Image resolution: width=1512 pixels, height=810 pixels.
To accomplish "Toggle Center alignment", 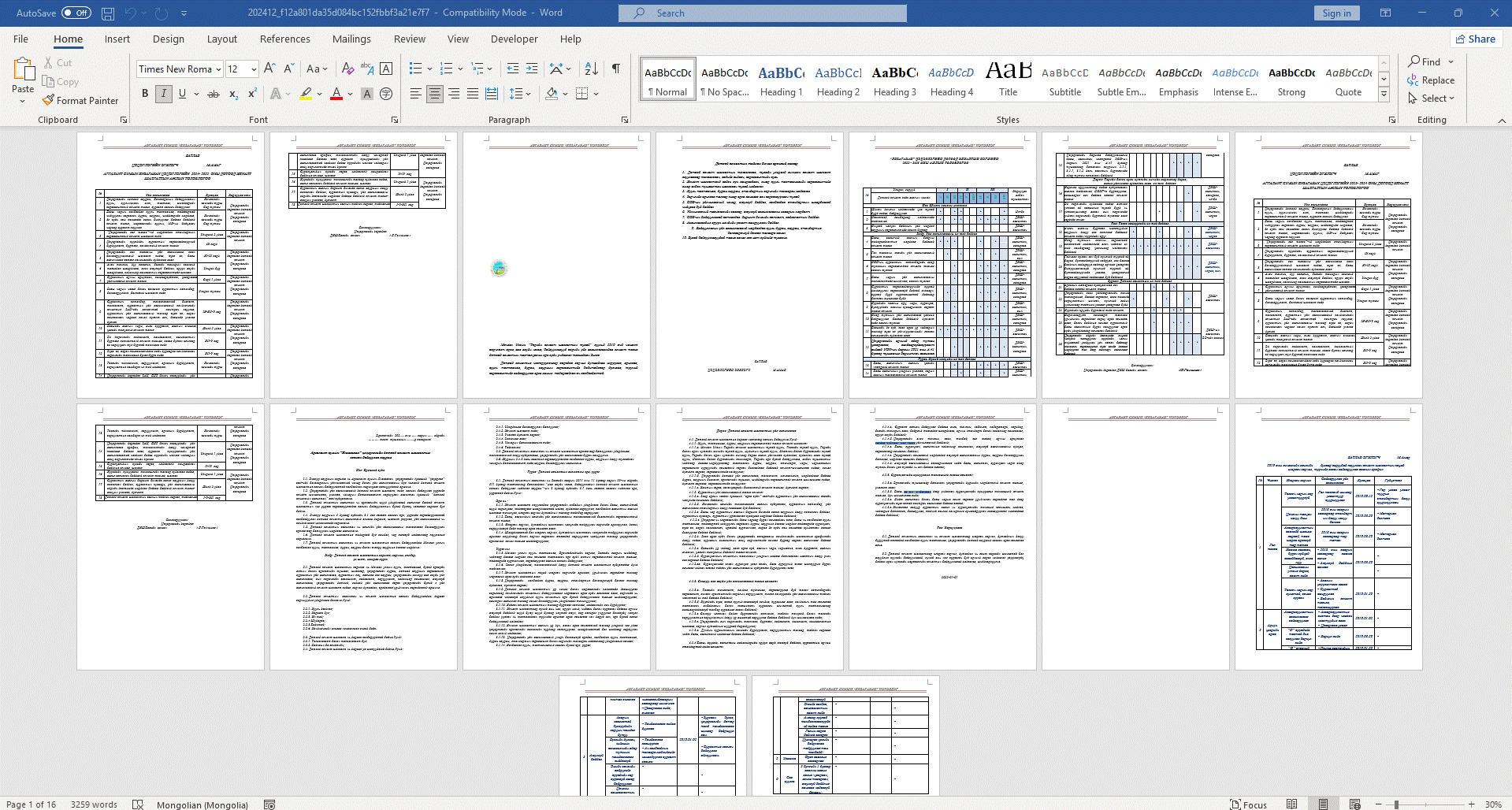I will click(x=435, y=94).
